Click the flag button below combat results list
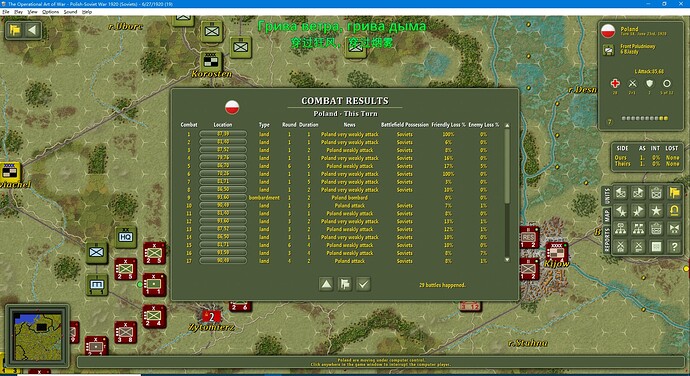This screenshot has height=376, width=690. [345, 284]
